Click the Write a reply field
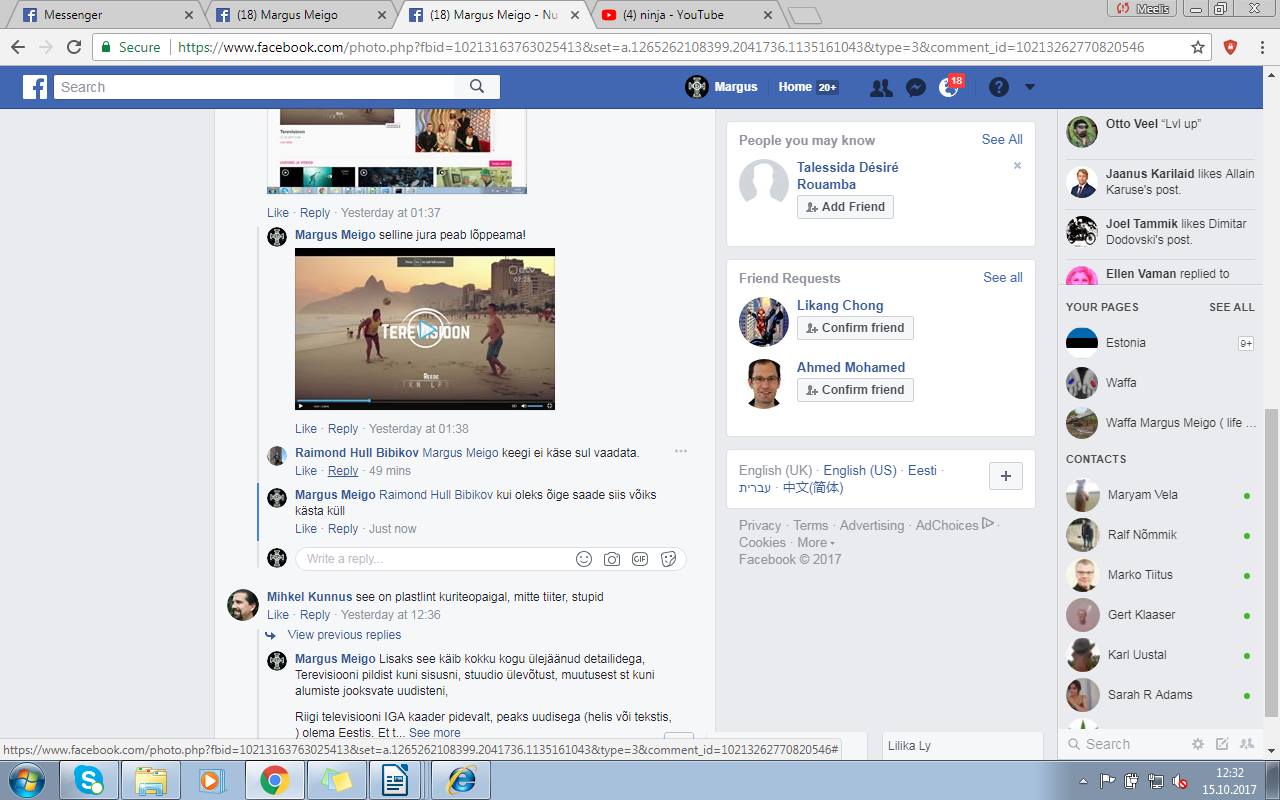The width and height of the screenshot is (1280, 800). click(x=436, y=559)
